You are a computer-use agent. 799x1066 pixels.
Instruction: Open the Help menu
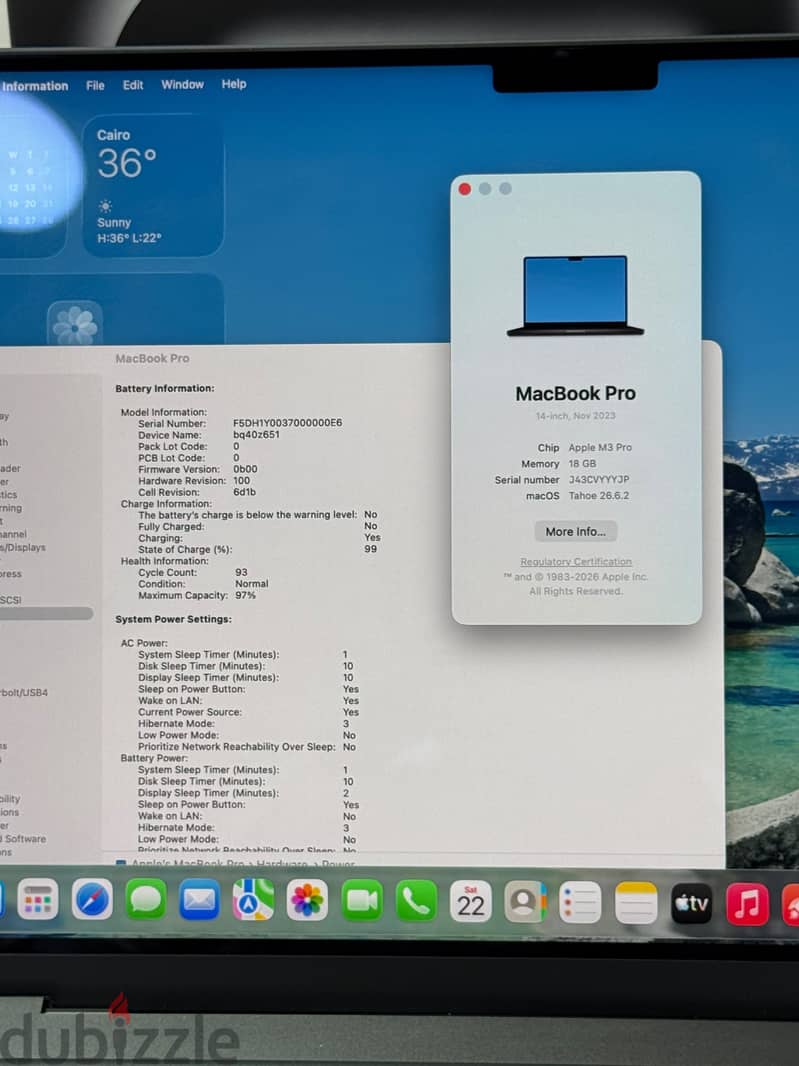click(x=234, y=84)
